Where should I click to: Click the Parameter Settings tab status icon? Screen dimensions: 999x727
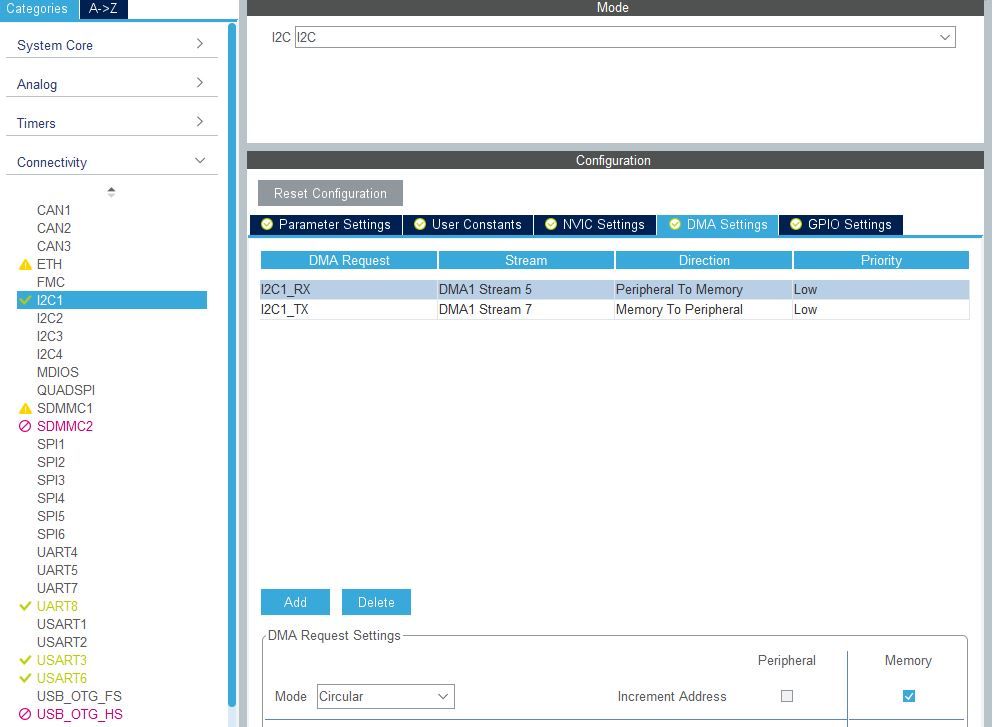(267, 224)
